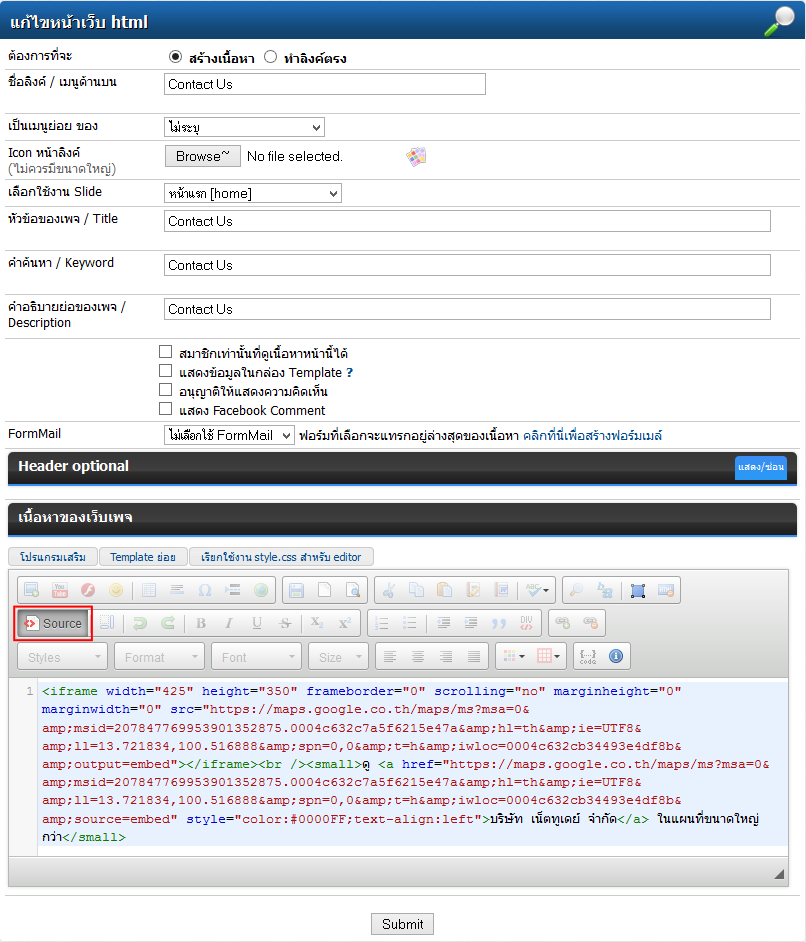Click the Smiley emoticon icon
Screen dimensions: 806x942
(116, 590)
